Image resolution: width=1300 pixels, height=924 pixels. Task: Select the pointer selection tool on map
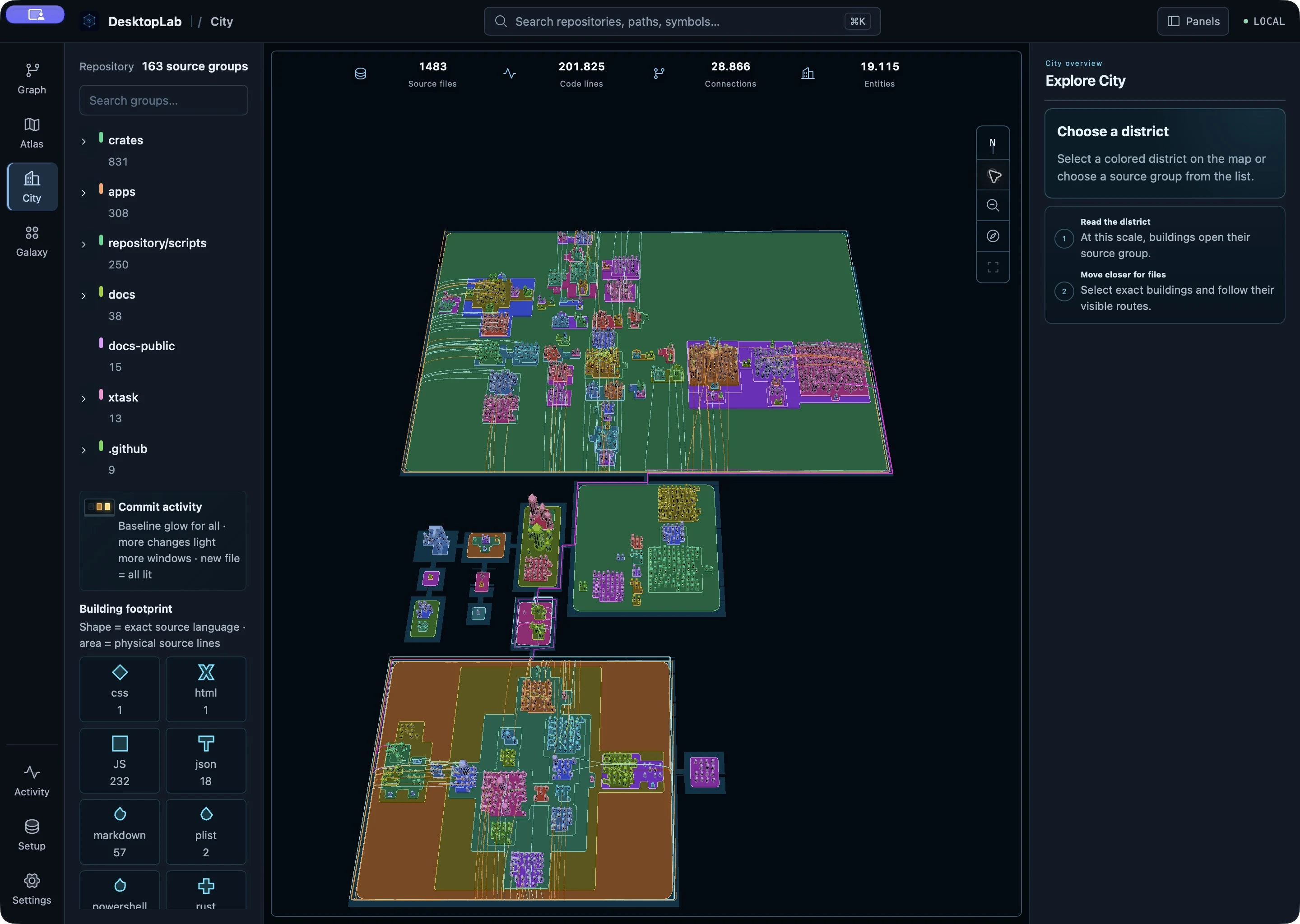click(993, 176)
